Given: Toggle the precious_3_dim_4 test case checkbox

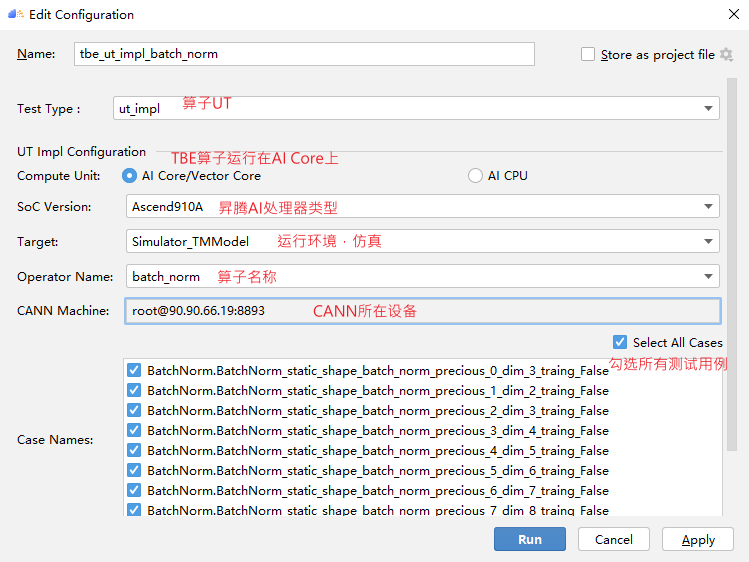Looking at the screenshot, I should tap(134, 430).
